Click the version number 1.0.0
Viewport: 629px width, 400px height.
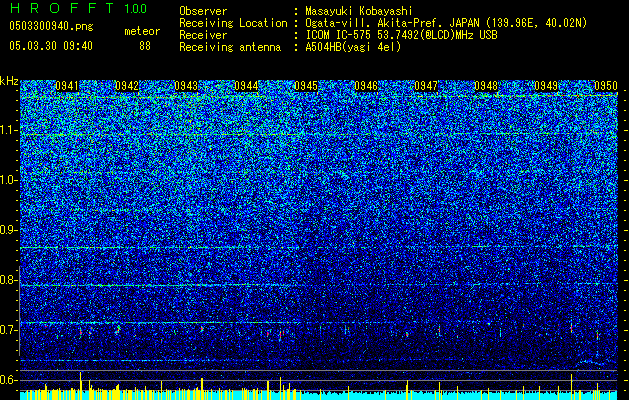tap(136, 8)
